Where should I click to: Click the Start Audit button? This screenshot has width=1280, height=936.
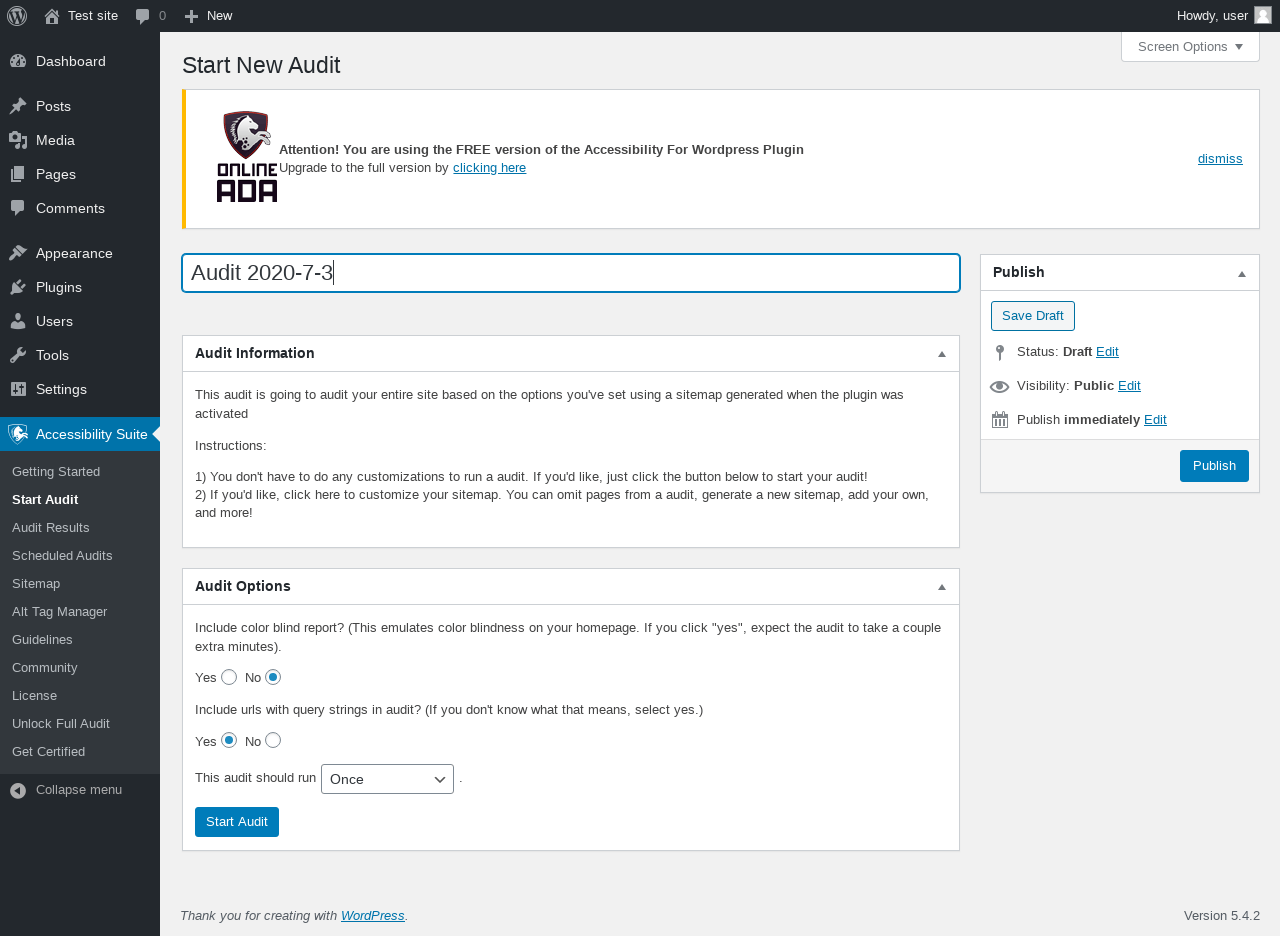237,822
